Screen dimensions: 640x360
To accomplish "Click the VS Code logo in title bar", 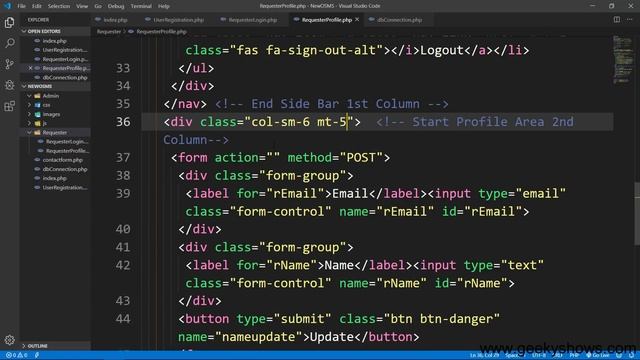I will [7, 6].
